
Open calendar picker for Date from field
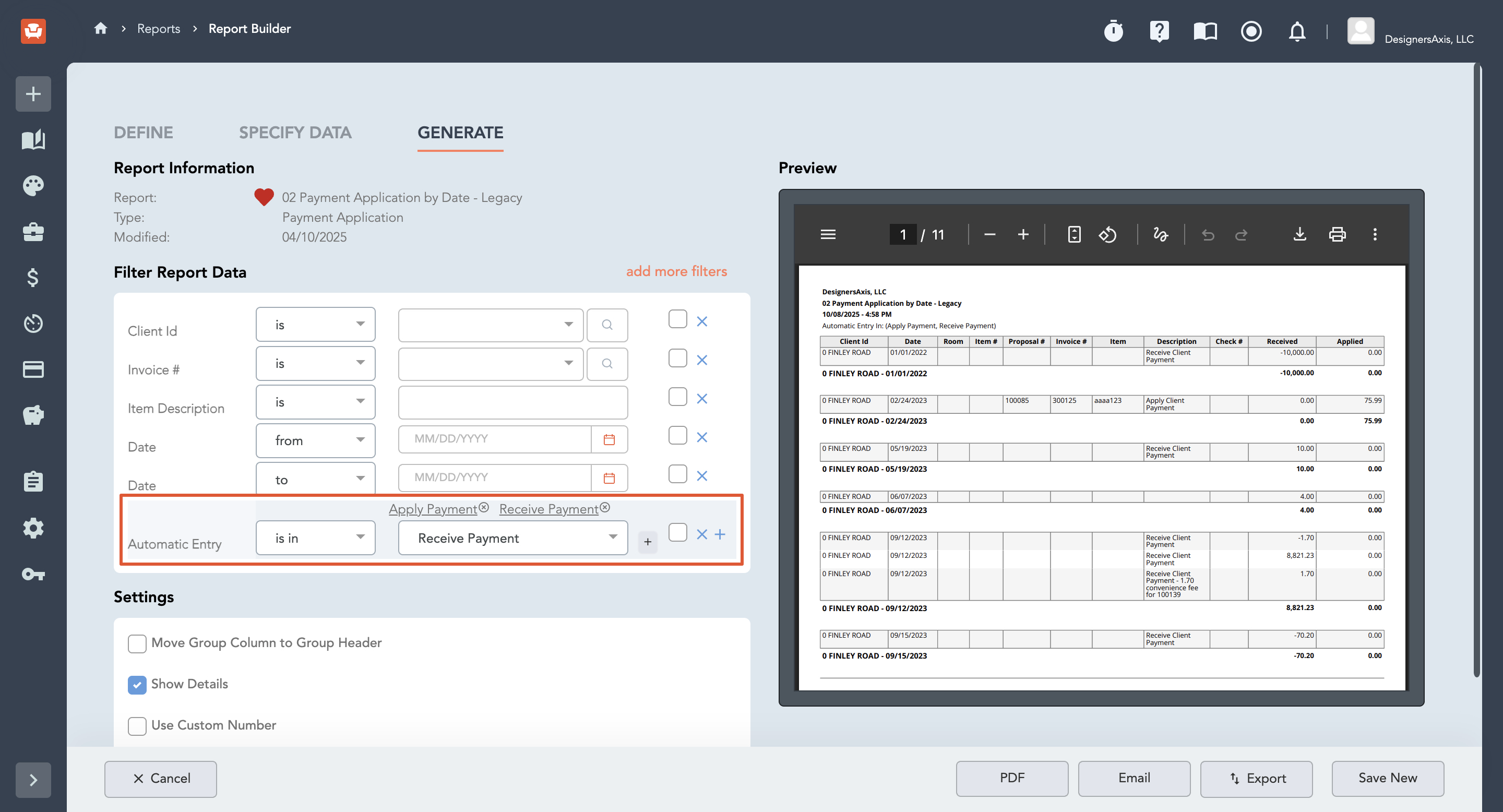pos(609,439)
